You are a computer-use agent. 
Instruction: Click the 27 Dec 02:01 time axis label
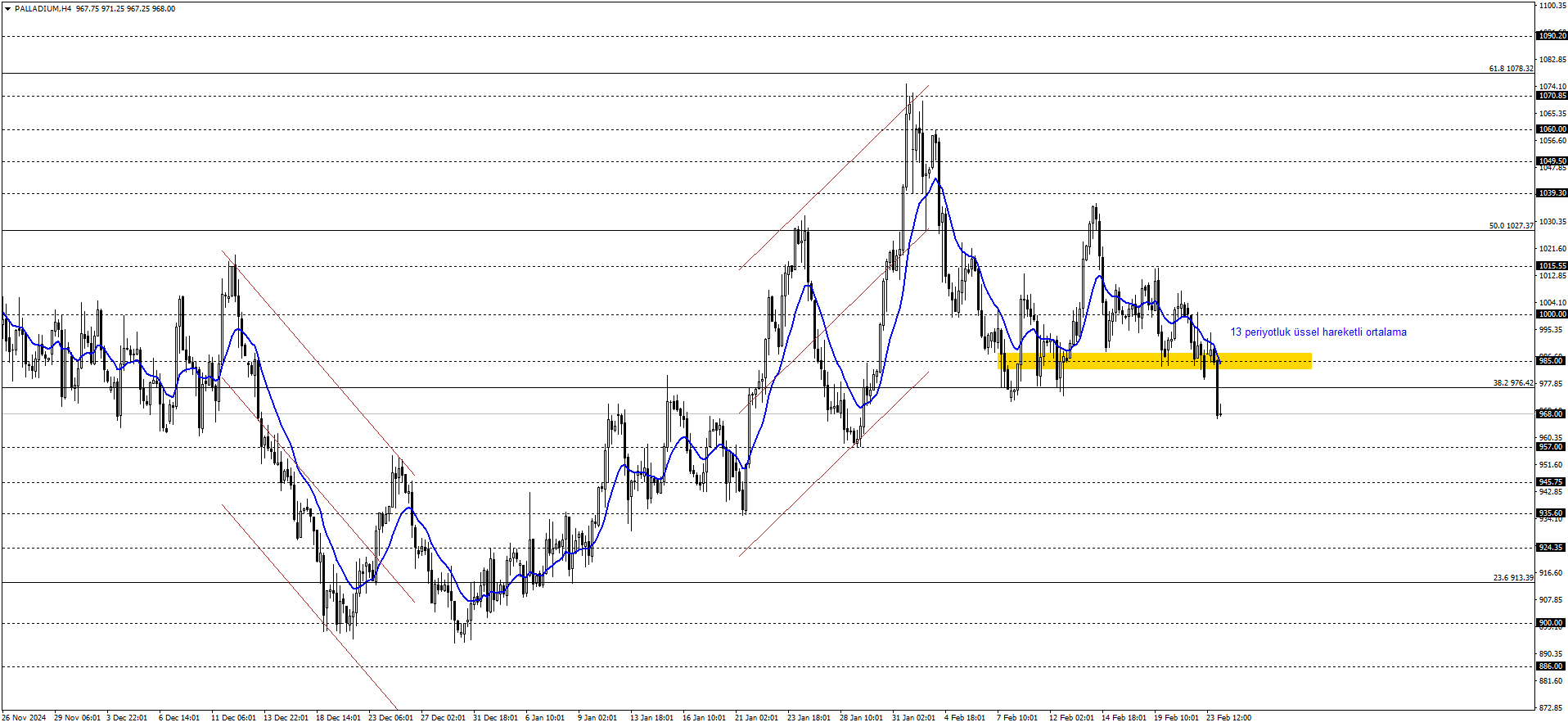click(x=443, y=718)
